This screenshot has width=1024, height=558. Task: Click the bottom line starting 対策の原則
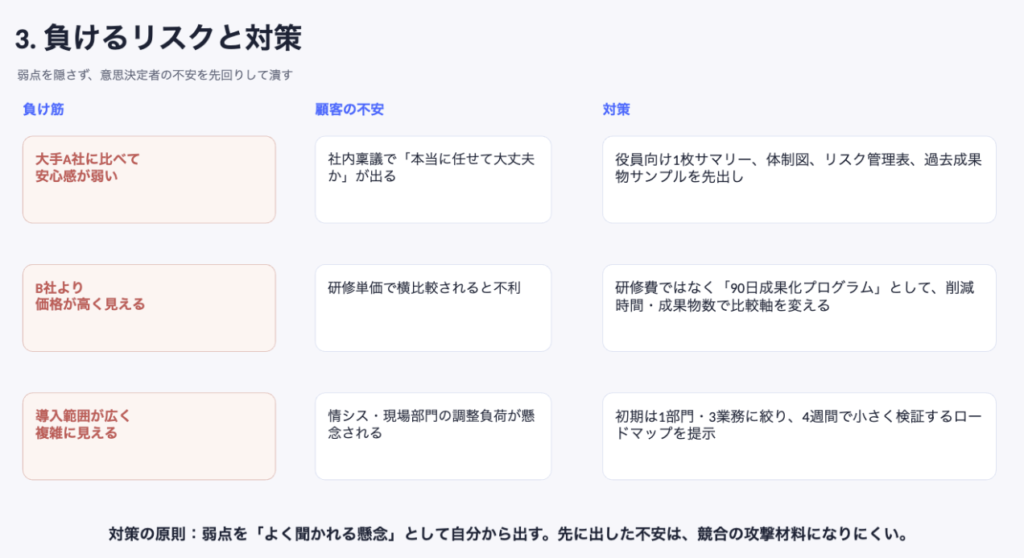click(x=508, y=533)
